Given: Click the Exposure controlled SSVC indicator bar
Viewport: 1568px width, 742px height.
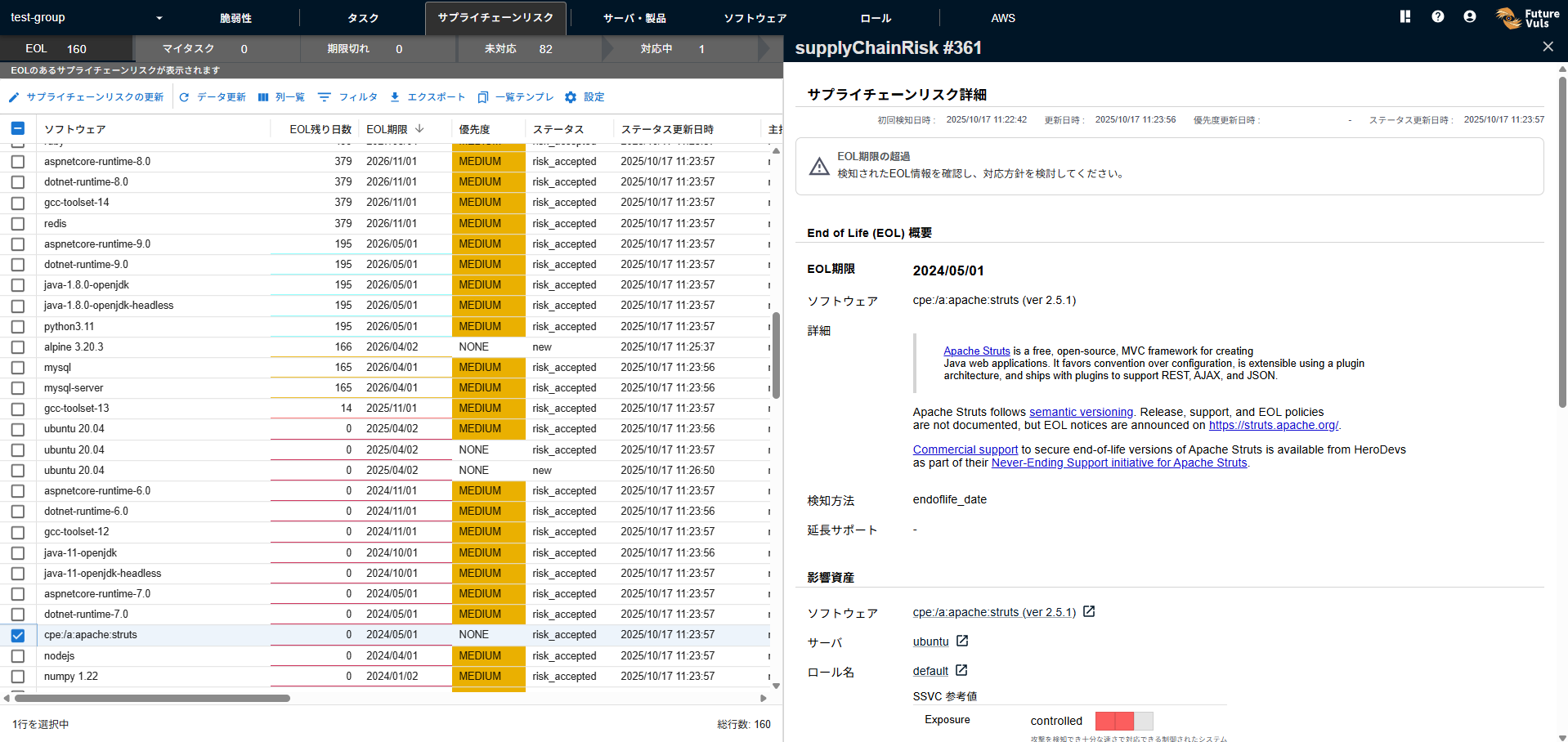Looking at the screenshot, I should tap(1123, 721).
